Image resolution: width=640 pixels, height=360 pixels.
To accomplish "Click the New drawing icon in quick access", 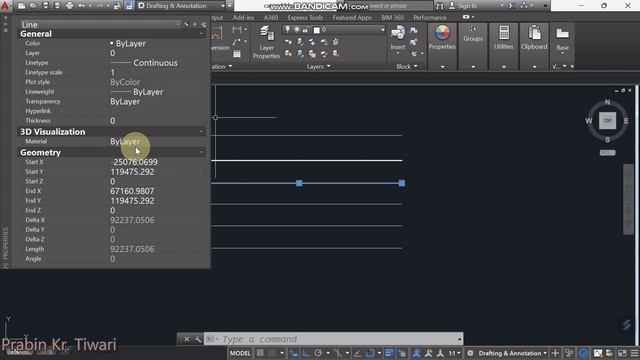I will pos(21,6).
